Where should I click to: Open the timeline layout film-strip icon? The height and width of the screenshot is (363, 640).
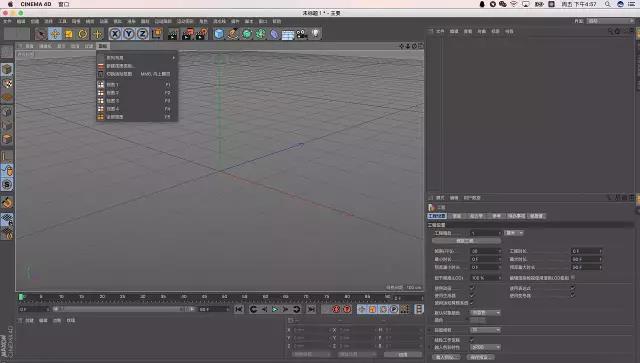tap(419, 309)
